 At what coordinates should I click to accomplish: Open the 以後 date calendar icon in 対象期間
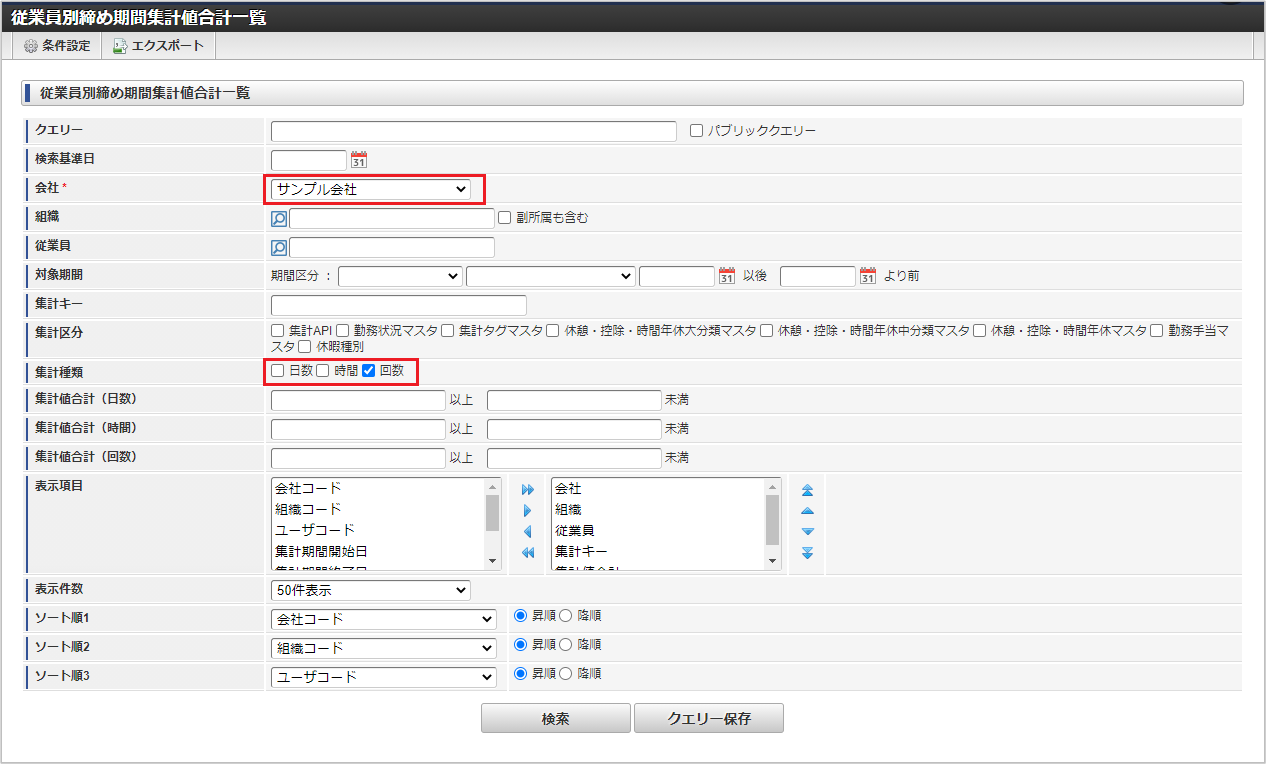click(x=729, y=275)
